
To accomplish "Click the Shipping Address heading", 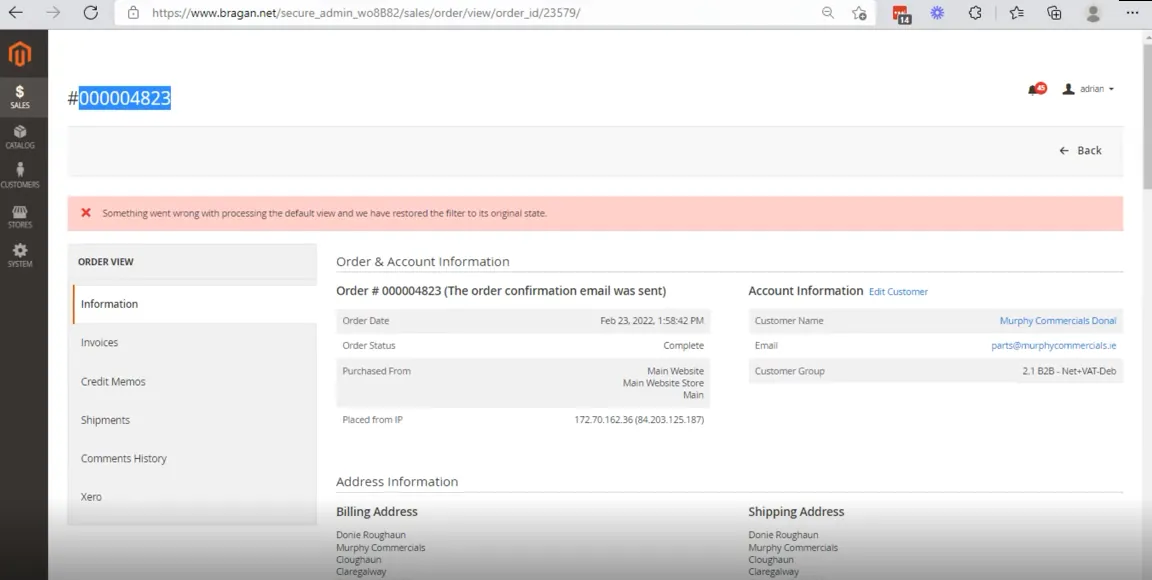I will pyautogui.click(x=796, y=512).
